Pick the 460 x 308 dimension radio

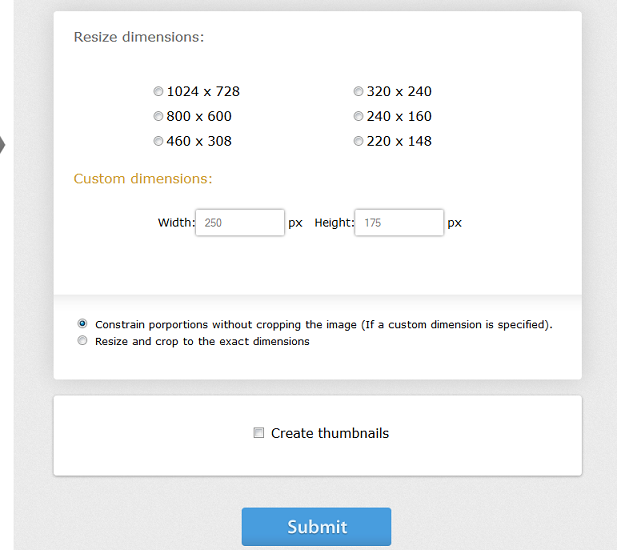click(x=158, y=141)
